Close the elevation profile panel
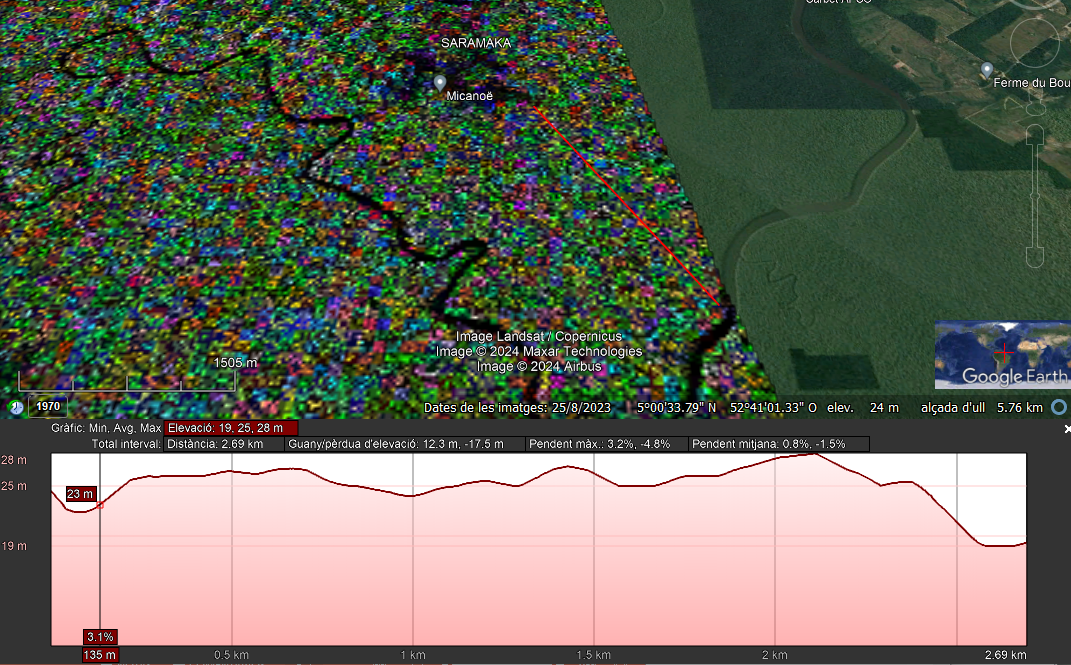This screenshot has height=665, width=1071. click(1066, 428)
